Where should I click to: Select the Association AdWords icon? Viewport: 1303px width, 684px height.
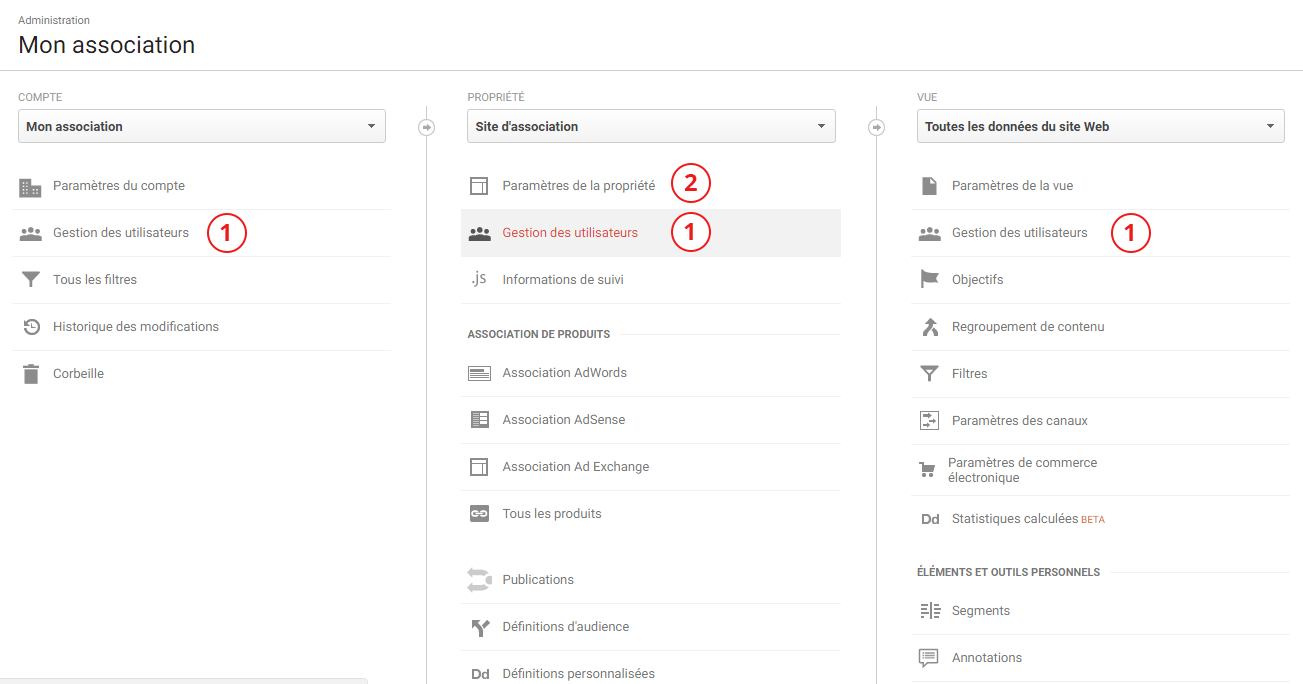click(479, 372)
